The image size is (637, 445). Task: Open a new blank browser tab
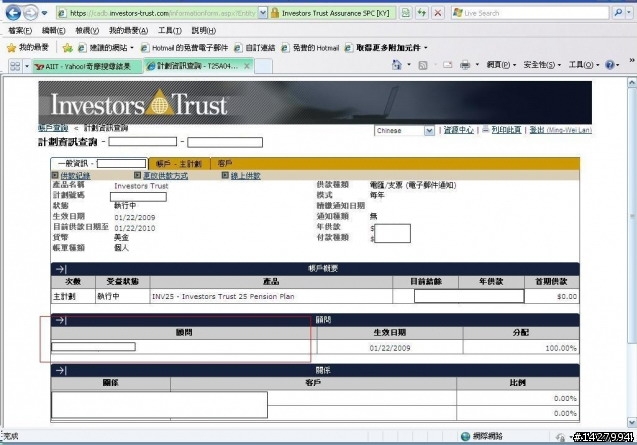263,66
